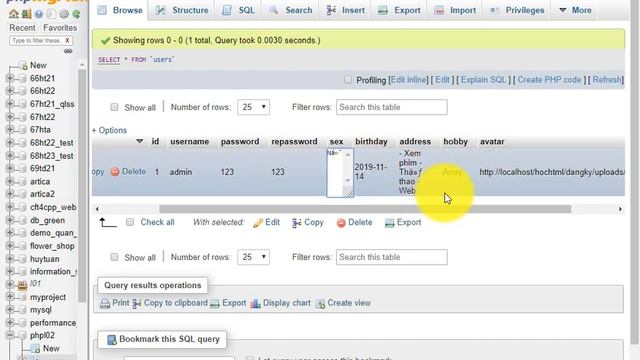The image size is (640, 360).
Task: Open the bottom Number of rows dropdown
Action: (253, 257)
